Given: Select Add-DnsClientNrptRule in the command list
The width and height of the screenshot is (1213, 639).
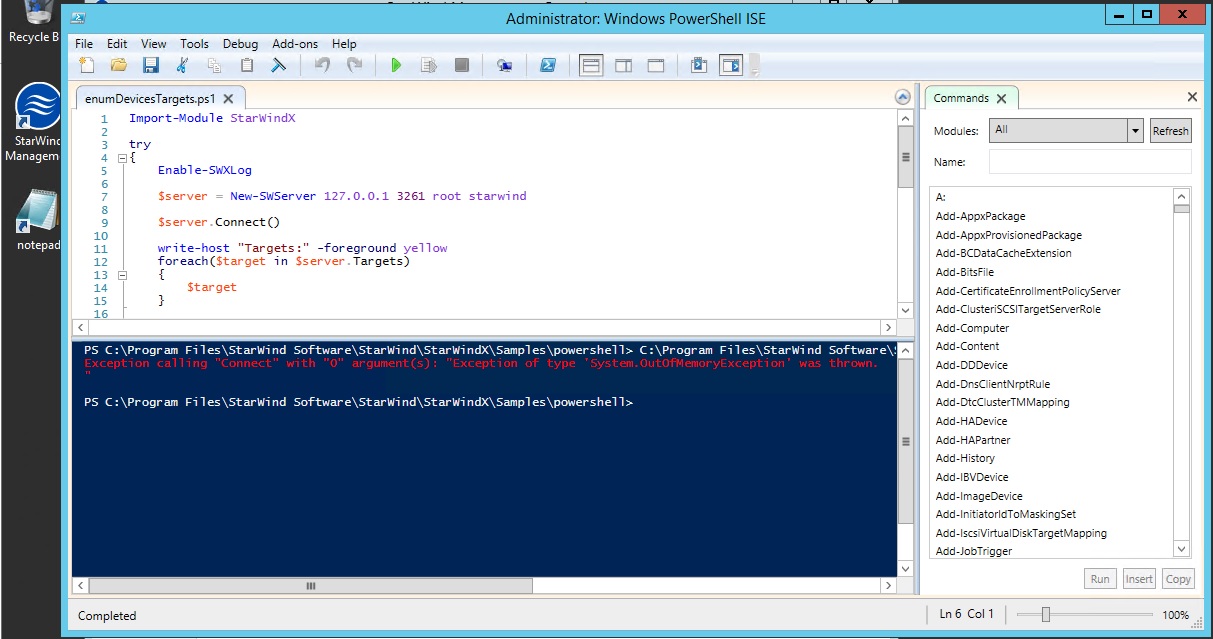Looking at the screenshot, I should [x=992, y=384].
